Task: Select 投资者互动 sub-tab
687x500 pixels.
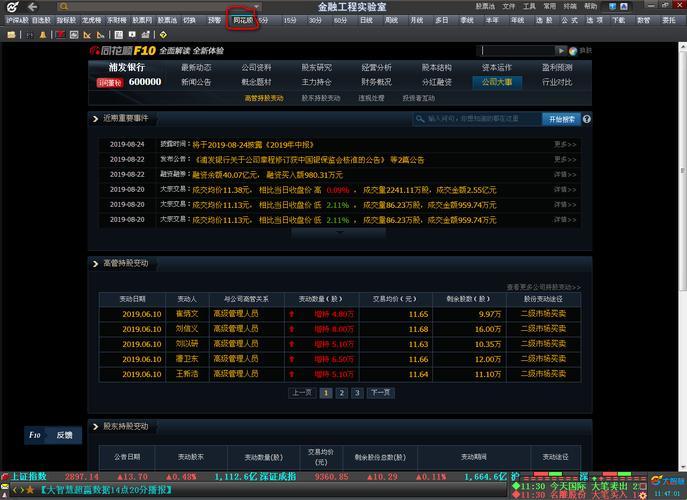Action: pyautogui.click(x=418, y=98)
